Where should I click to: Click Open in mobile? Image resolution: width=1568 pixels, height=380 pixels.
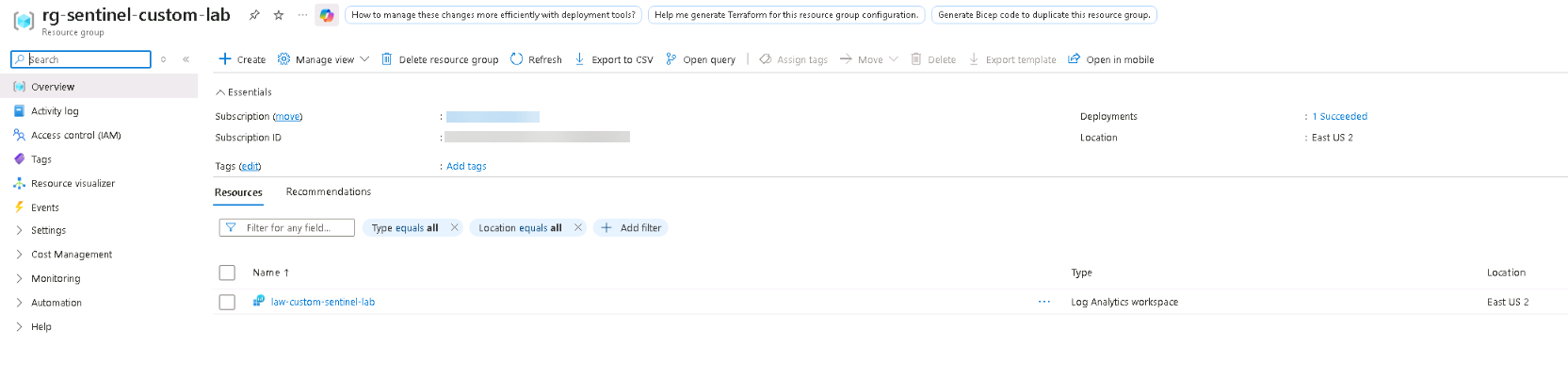coord(1110,59)
